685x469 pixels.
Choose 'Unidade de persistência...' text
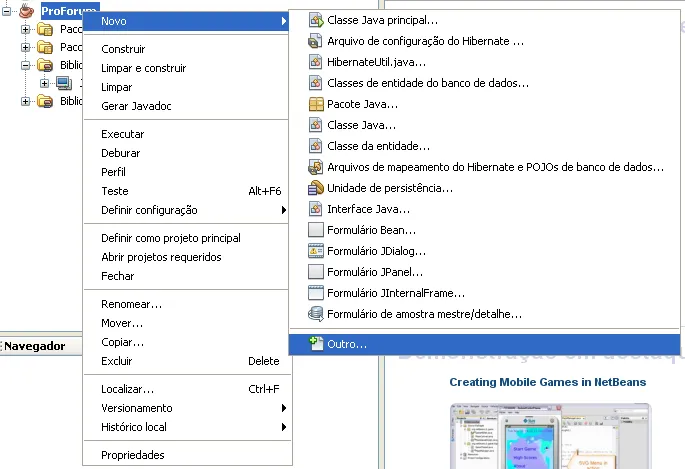pos(390,188)
